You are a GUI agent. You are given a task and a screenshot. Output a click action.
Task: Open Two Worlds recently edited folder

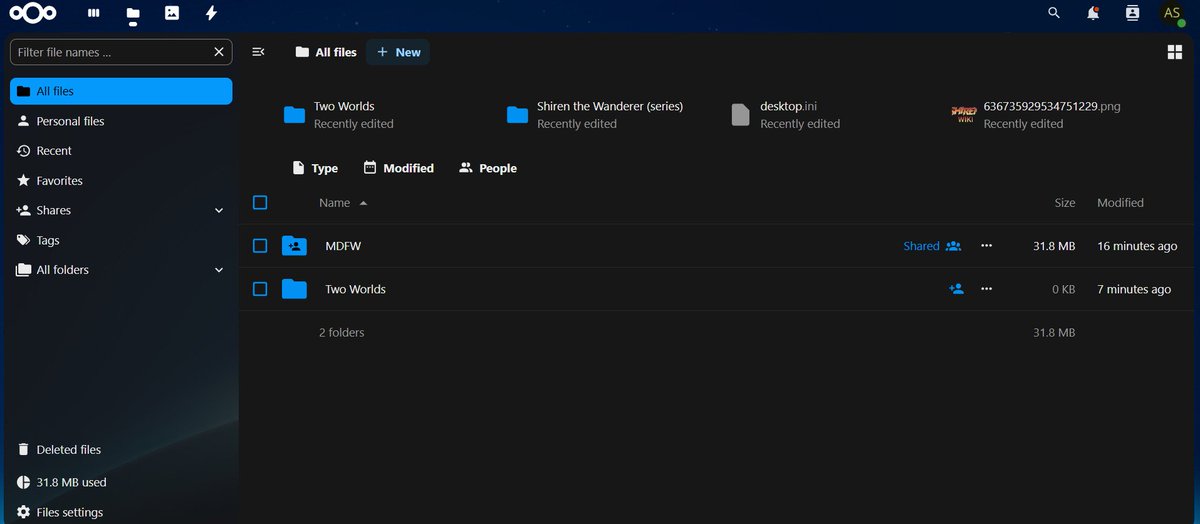[x=340, y=114]
